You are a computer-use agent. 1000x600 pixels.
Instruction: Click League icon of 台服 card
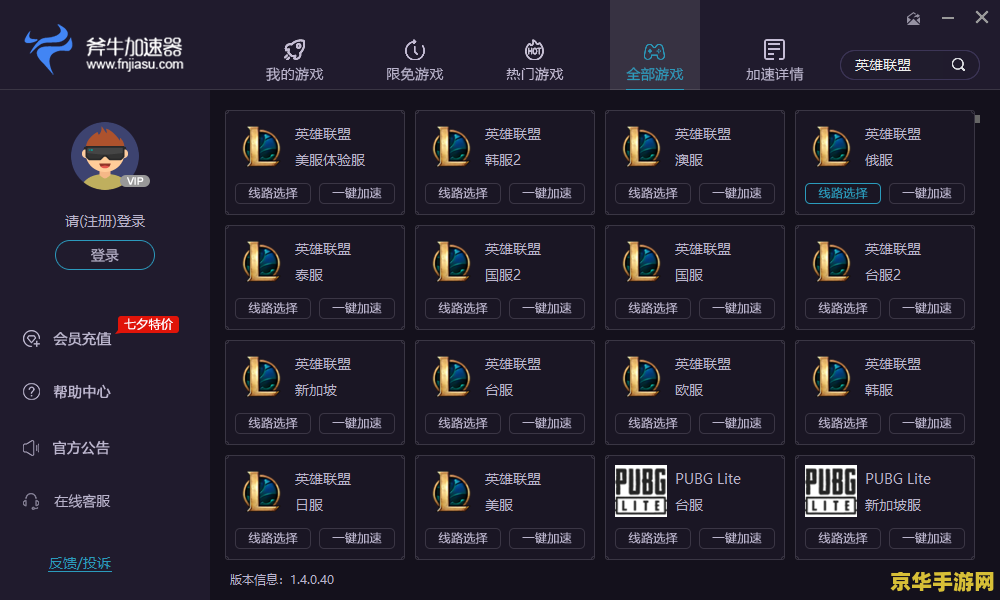click(452, 376)
